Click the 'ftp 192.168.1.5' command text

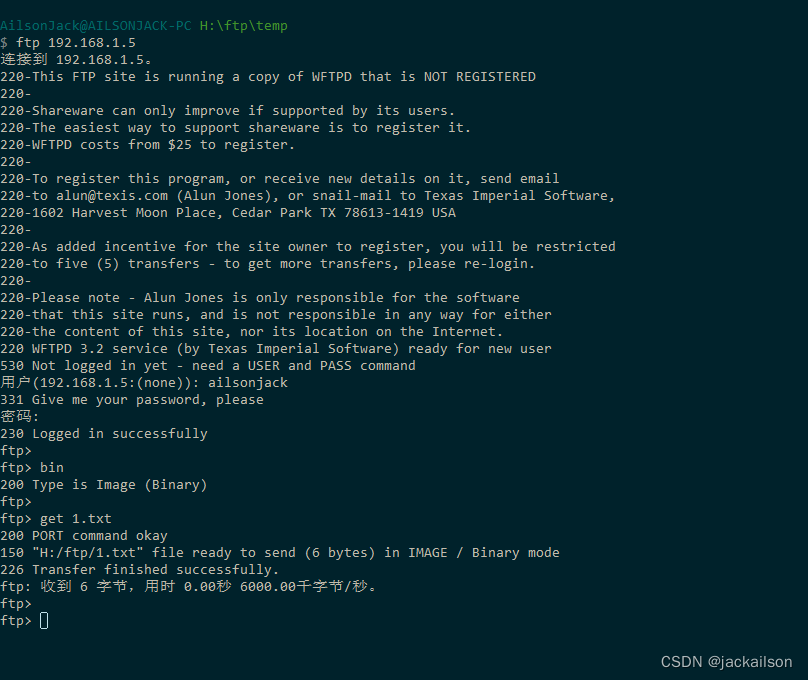(76, 43)
